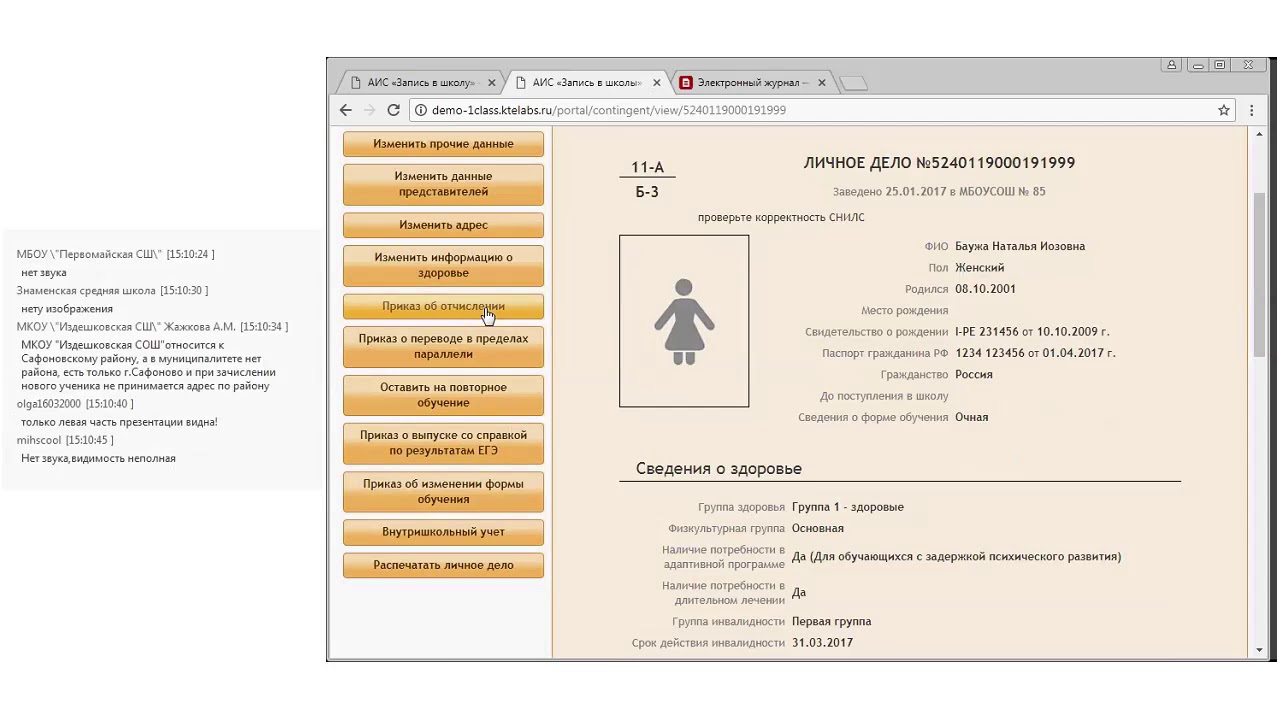Click the disability date 31.03.2017

pos(822,643)
